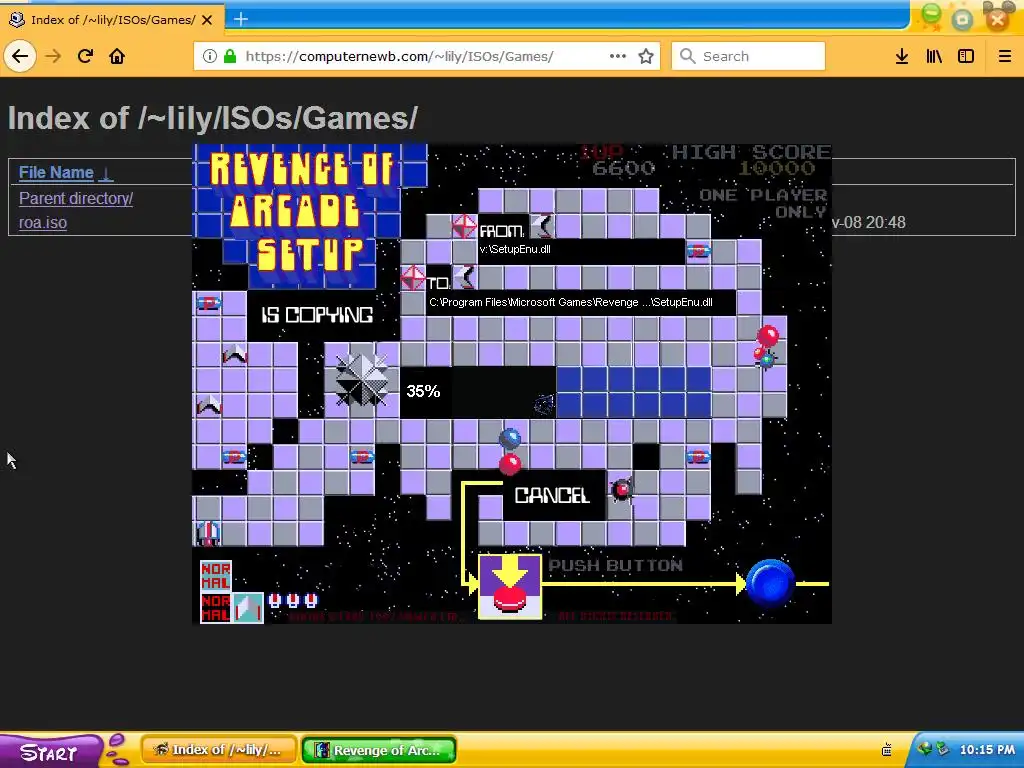Click the forward navigation arrow
Image resolution: width=1024 pixels, height=768 pixels.
[x=53, y=56]
